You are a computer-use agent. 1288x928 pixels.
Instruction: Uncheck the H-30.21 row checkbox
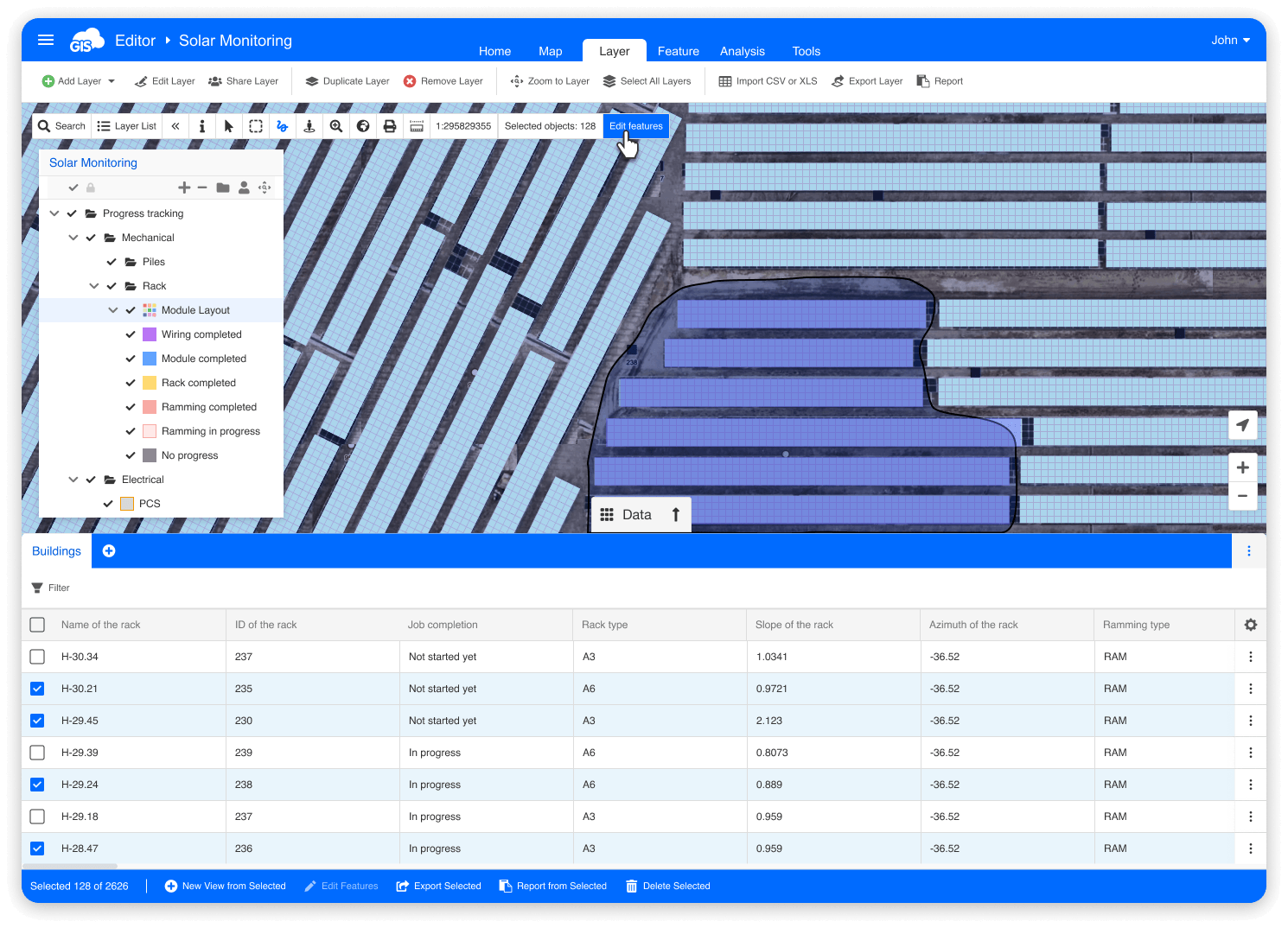point(37,689)
